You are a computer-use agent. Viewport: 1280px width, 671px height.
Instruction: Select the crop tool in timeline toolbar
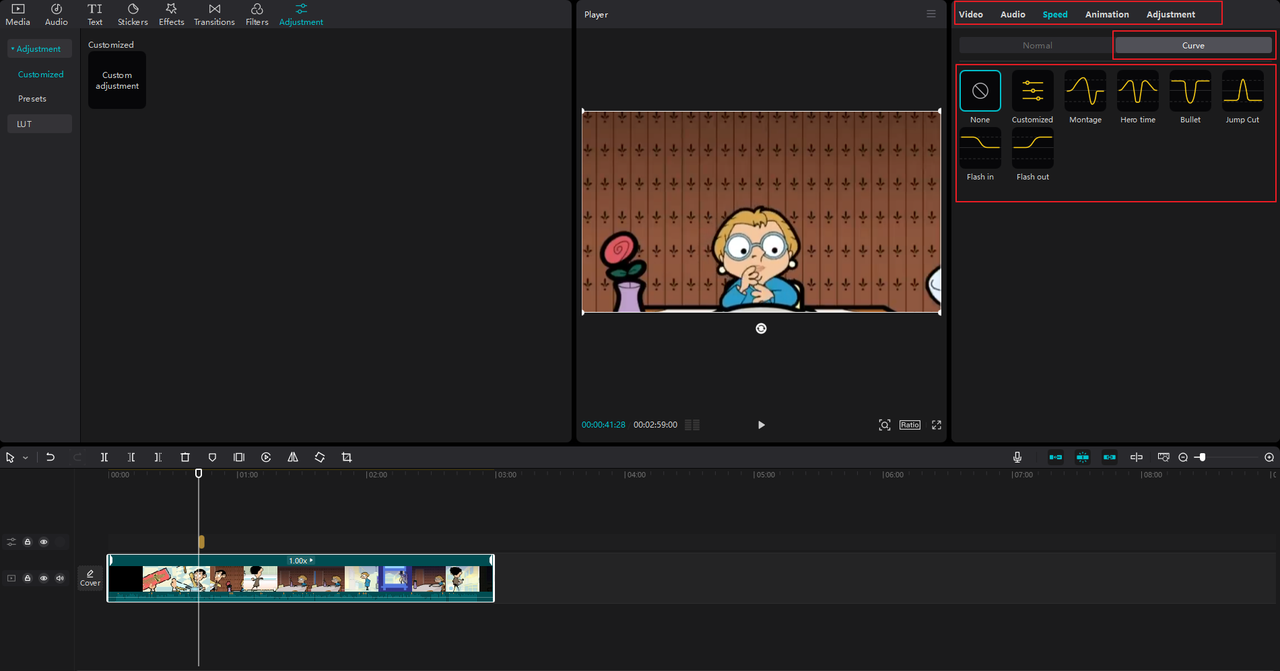pos(347,457)
